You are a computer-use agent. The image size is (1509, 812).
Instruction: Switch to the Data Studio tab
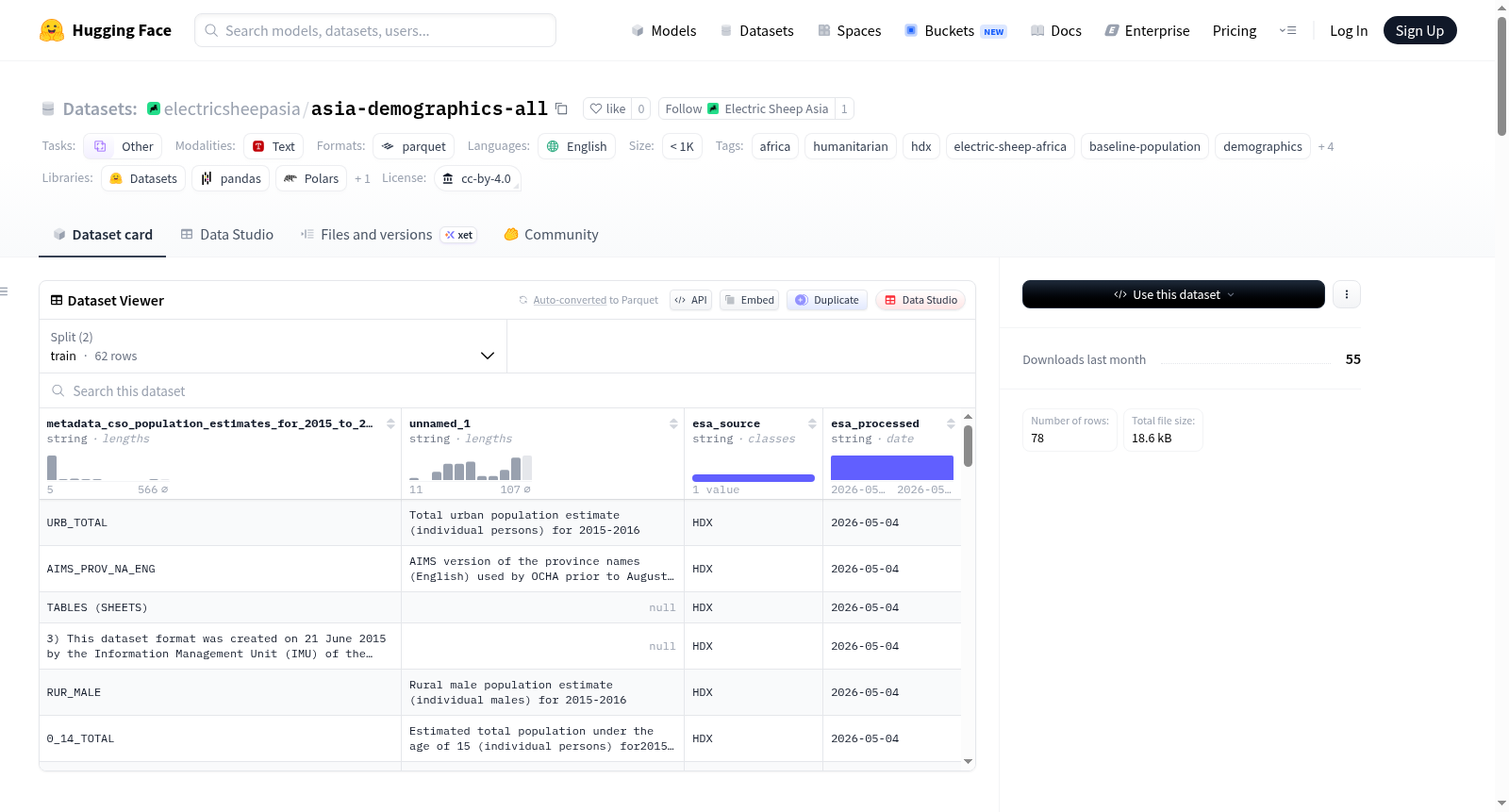point(227,235)
